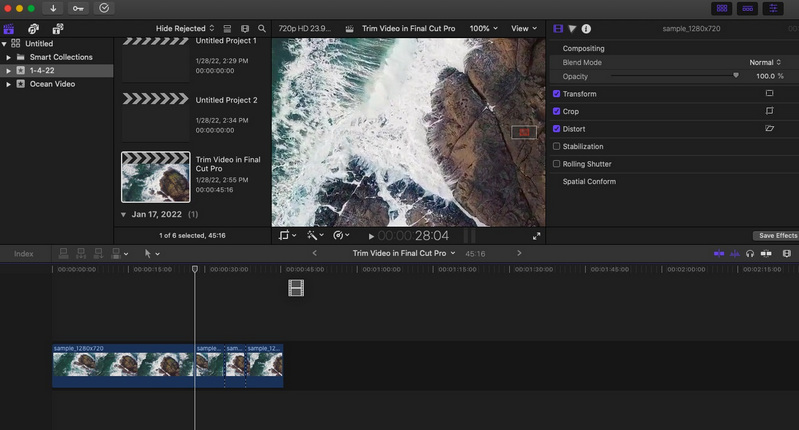Uncheck the Crop checkbox
799x430 pixels.
[x=556, y=111]
